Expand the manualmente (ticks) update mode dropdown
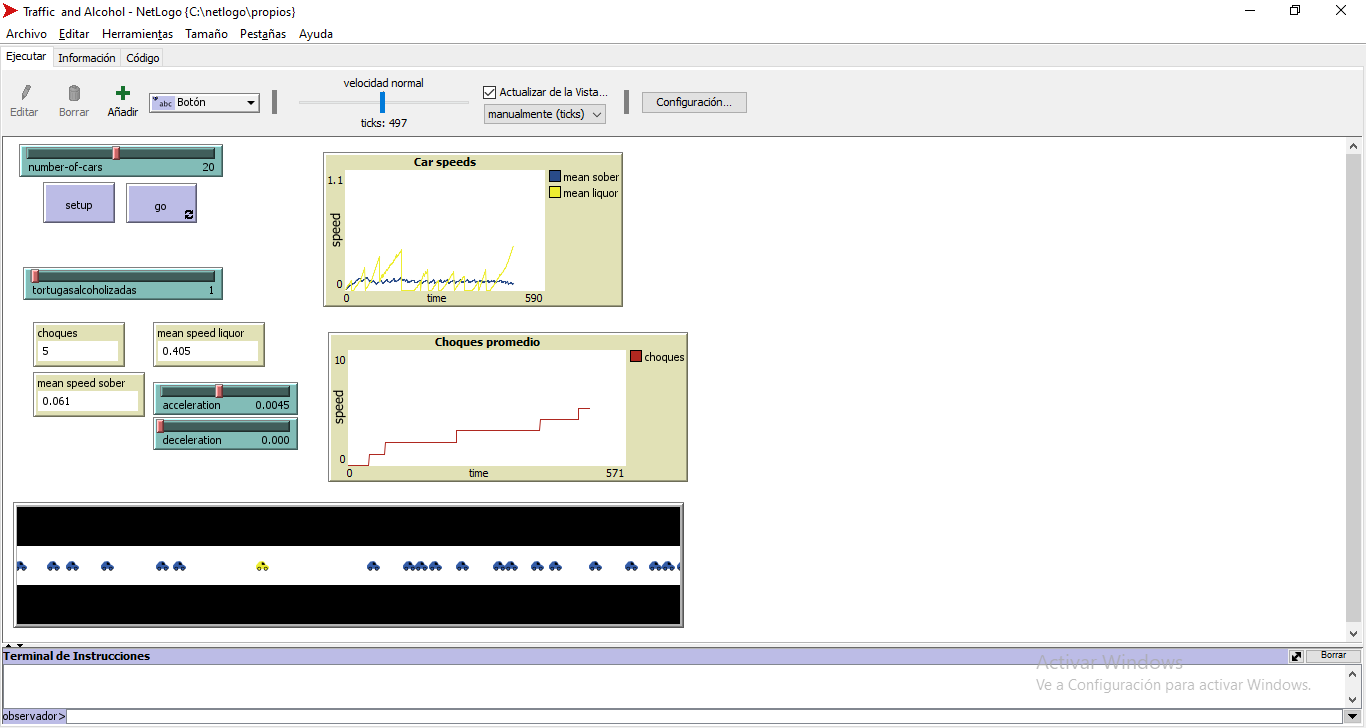Viewport: 1366px width, 728px height. click(545, 114)
